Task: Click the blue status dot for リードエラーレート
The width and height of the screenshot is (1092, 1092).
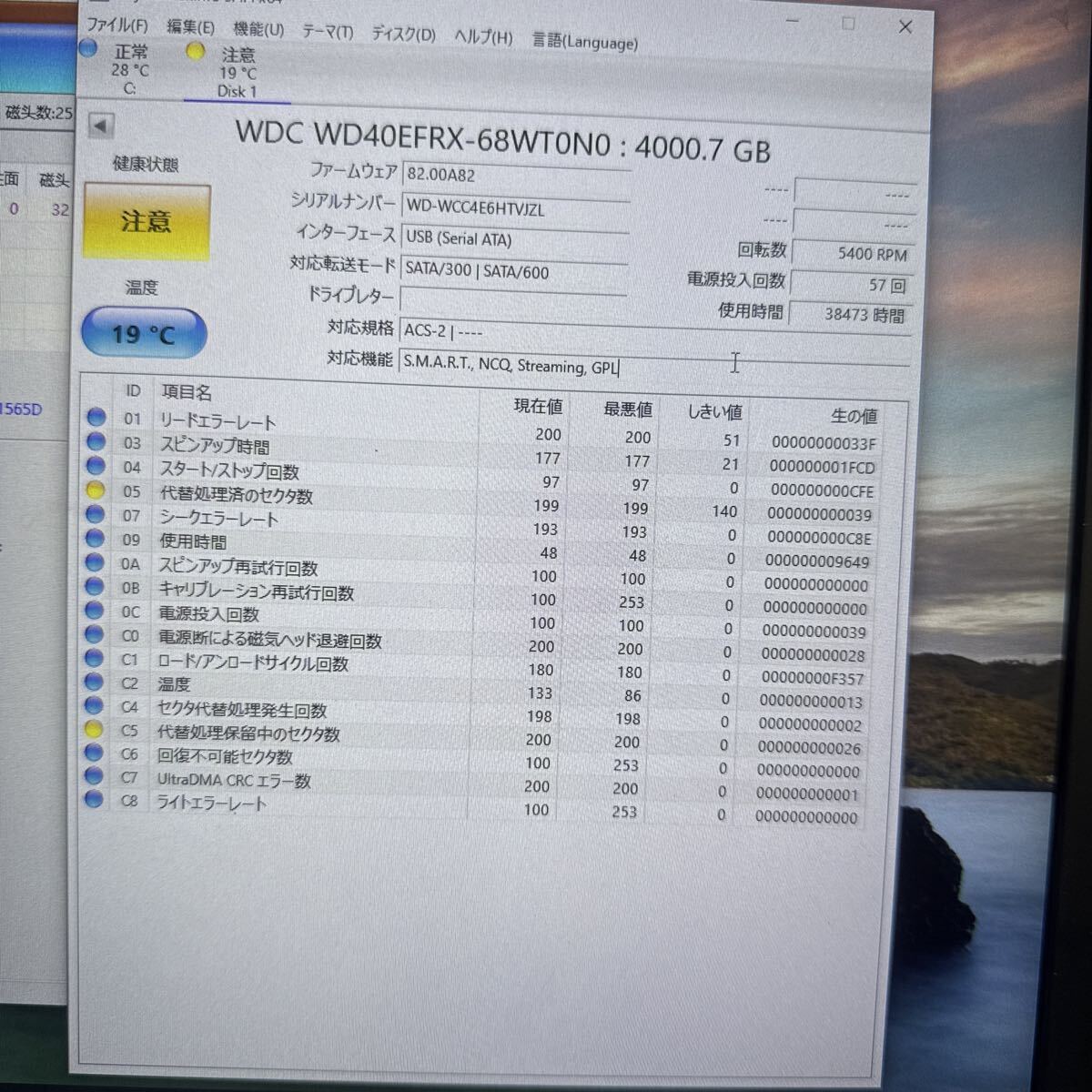Action: point(96,417)
